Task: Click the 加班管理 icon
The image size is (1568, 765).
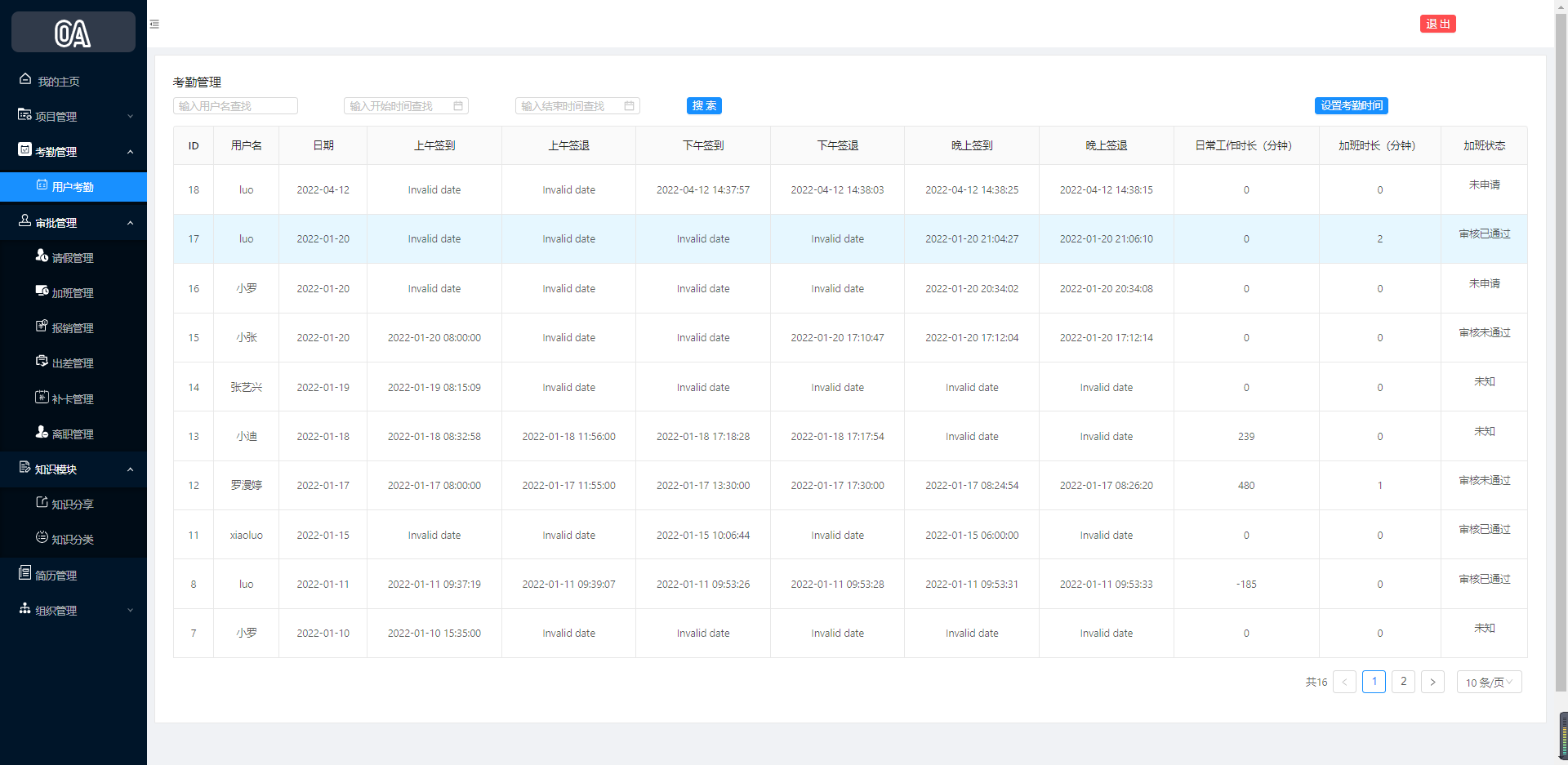Action: 42,291
